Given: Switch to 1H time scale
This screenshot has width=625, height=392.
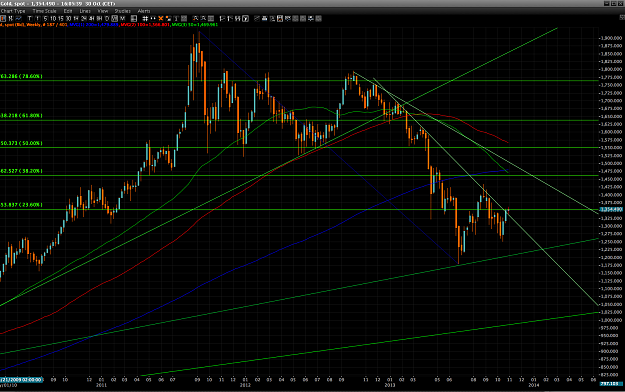Looking at the screenshot, I should pyautogui.click(x=76, y=18).
